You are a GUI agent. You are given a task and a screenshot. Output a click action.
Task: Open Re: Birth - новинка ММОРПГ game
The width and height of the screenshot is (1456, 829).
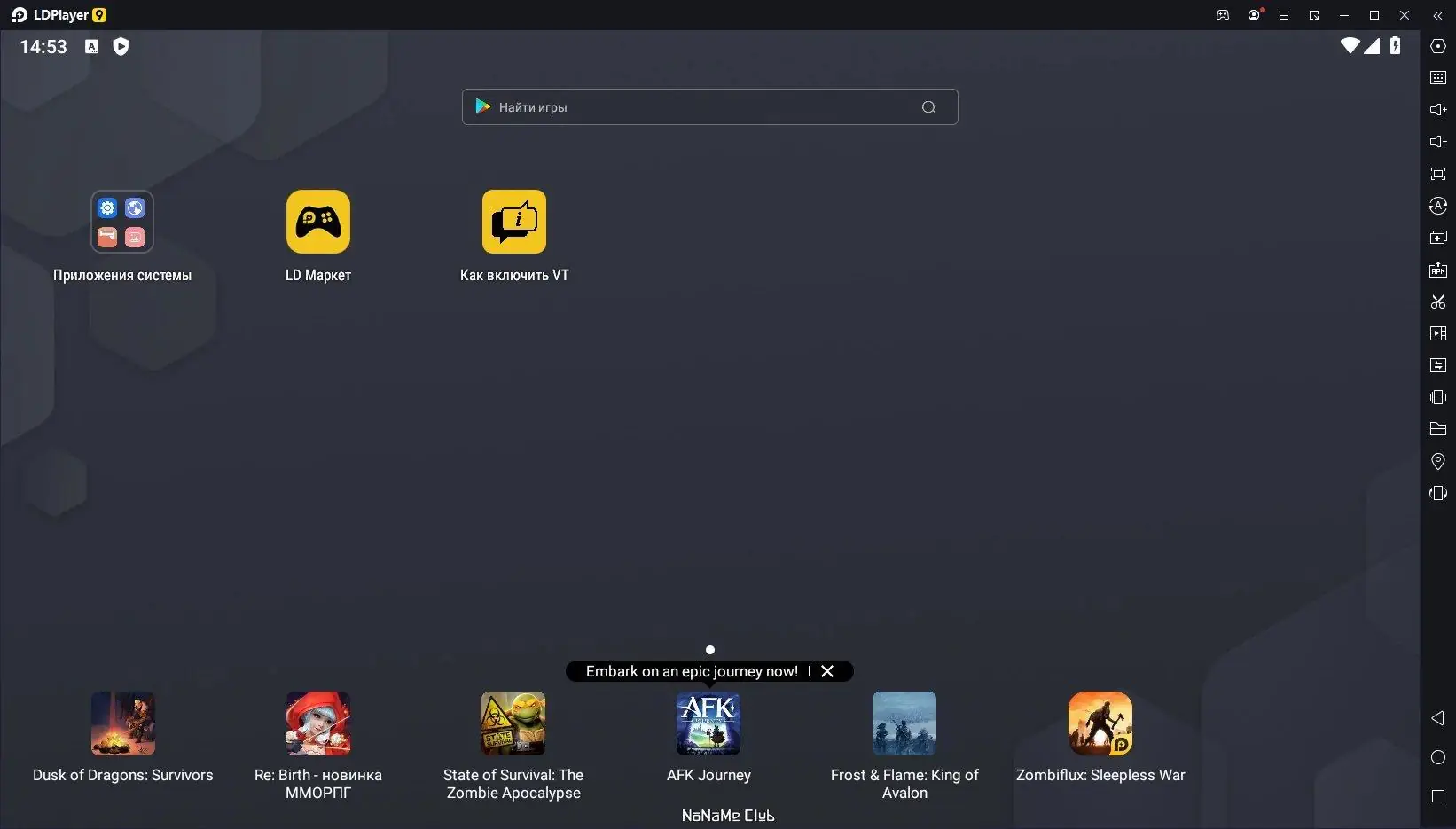click(x=318, y=723)
